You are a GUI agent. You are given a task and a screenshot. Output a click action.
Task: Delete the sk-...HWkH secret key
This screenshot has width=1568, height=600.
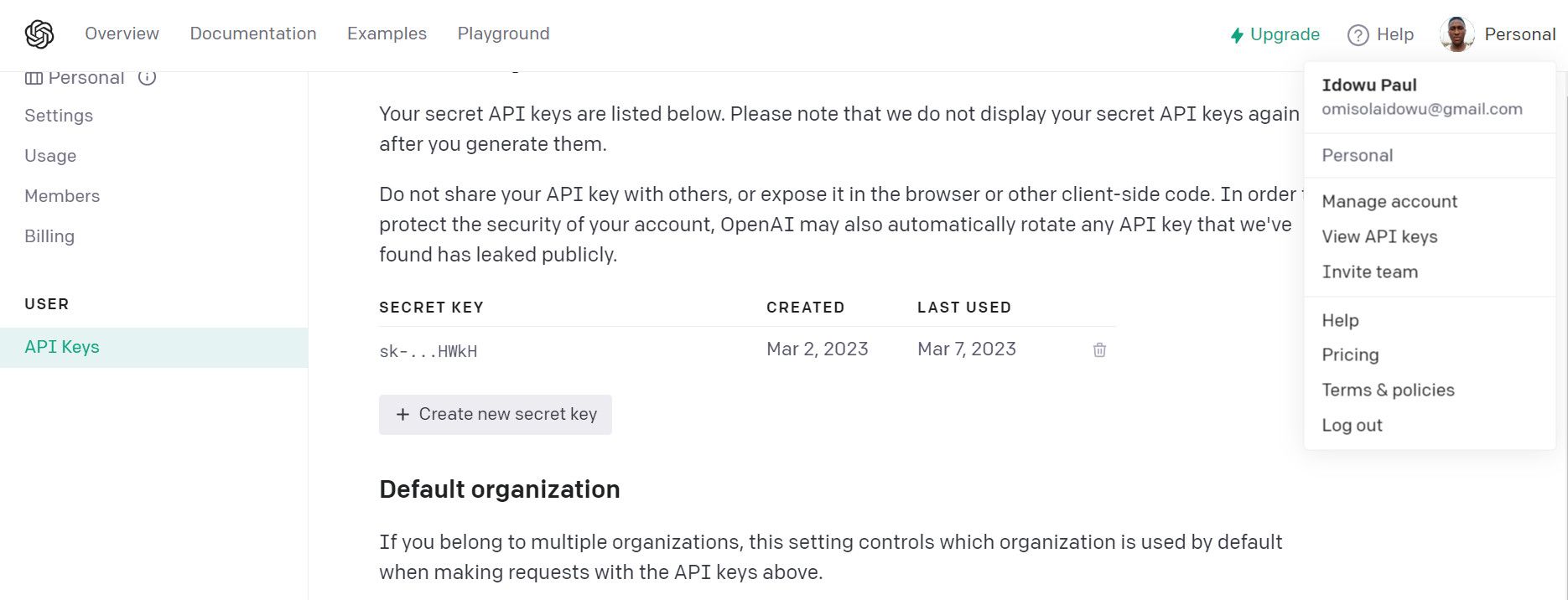pos(1099,350)
